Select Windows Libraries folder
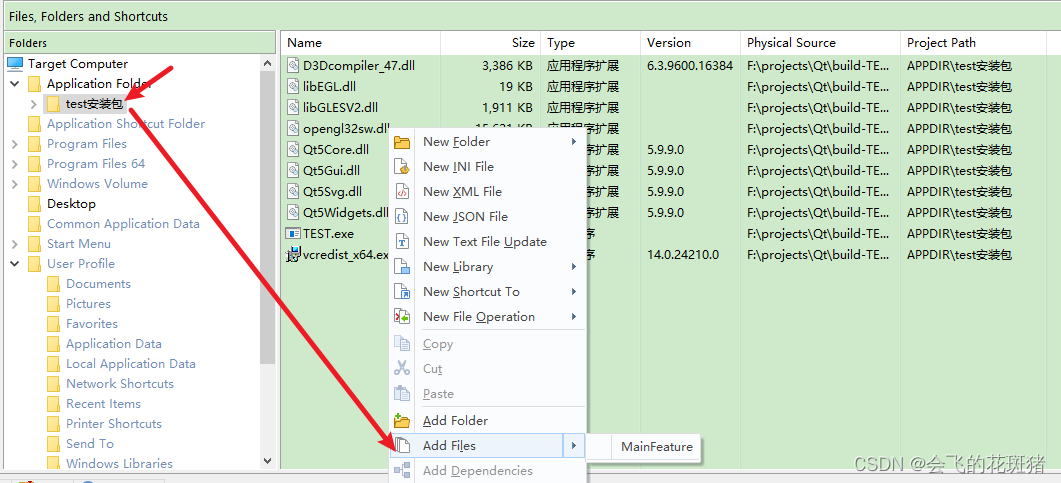The image size is (1061, 483). point(119,463)
